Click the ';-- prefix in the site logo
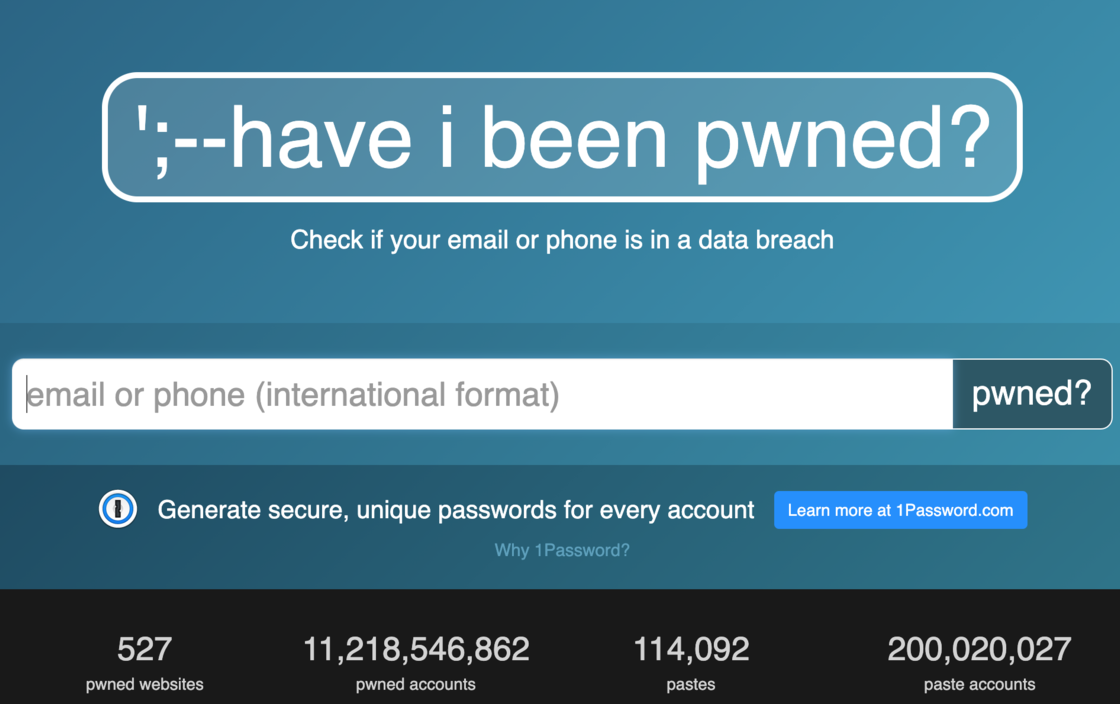Image resolution: width=1120 pixels, height=704 pixels. tap(180, 139)
